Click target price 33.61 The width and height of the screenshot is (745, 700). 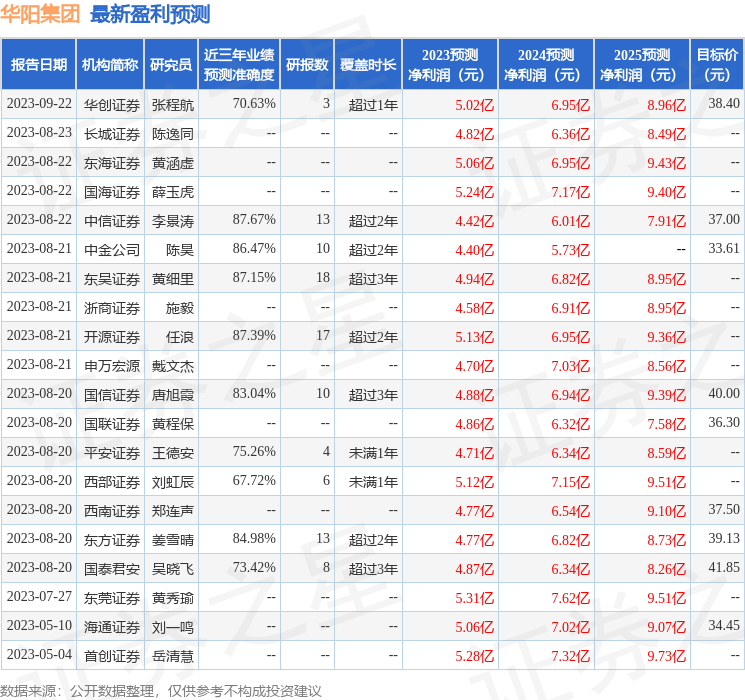click(724, 248)
